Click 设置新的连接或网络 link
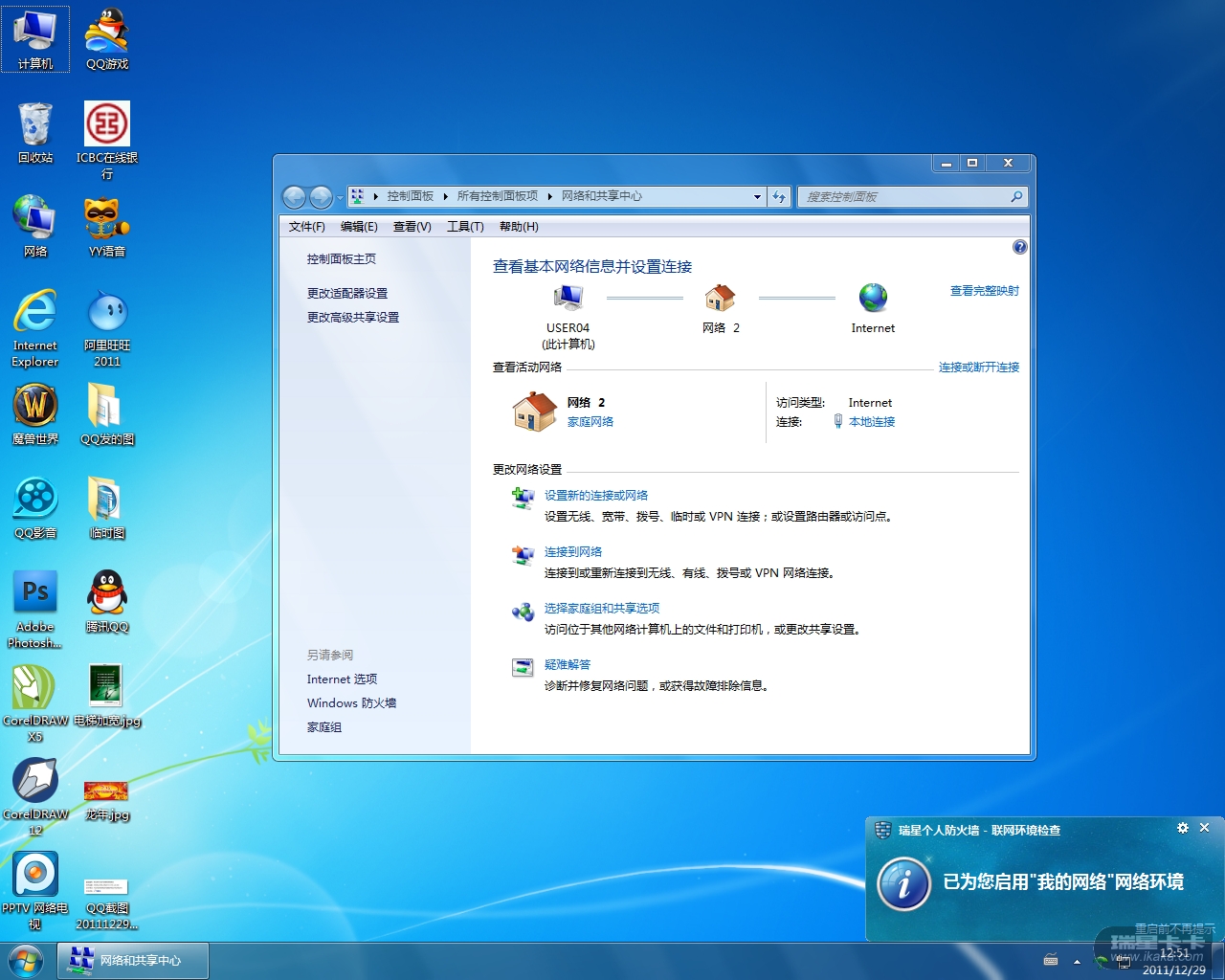 coord(596,496)
